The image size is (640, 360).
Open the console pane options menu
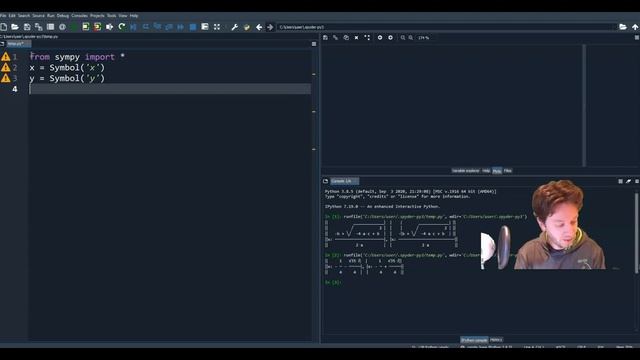pyautogui.click(x=637, y=181)
